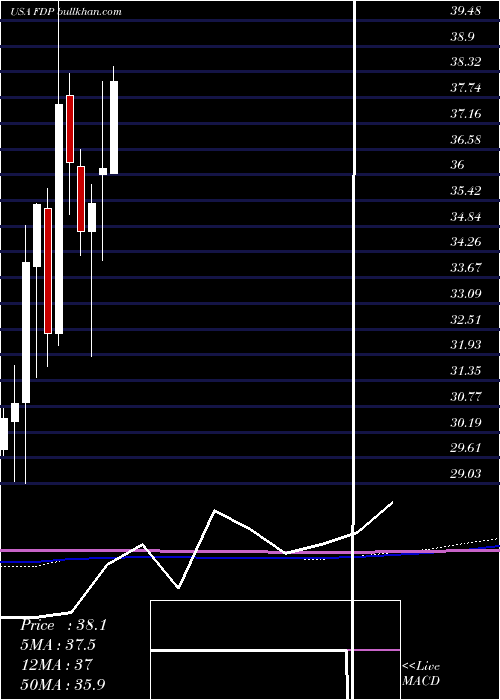Click the 37.16 price axis label

point(465,114)
